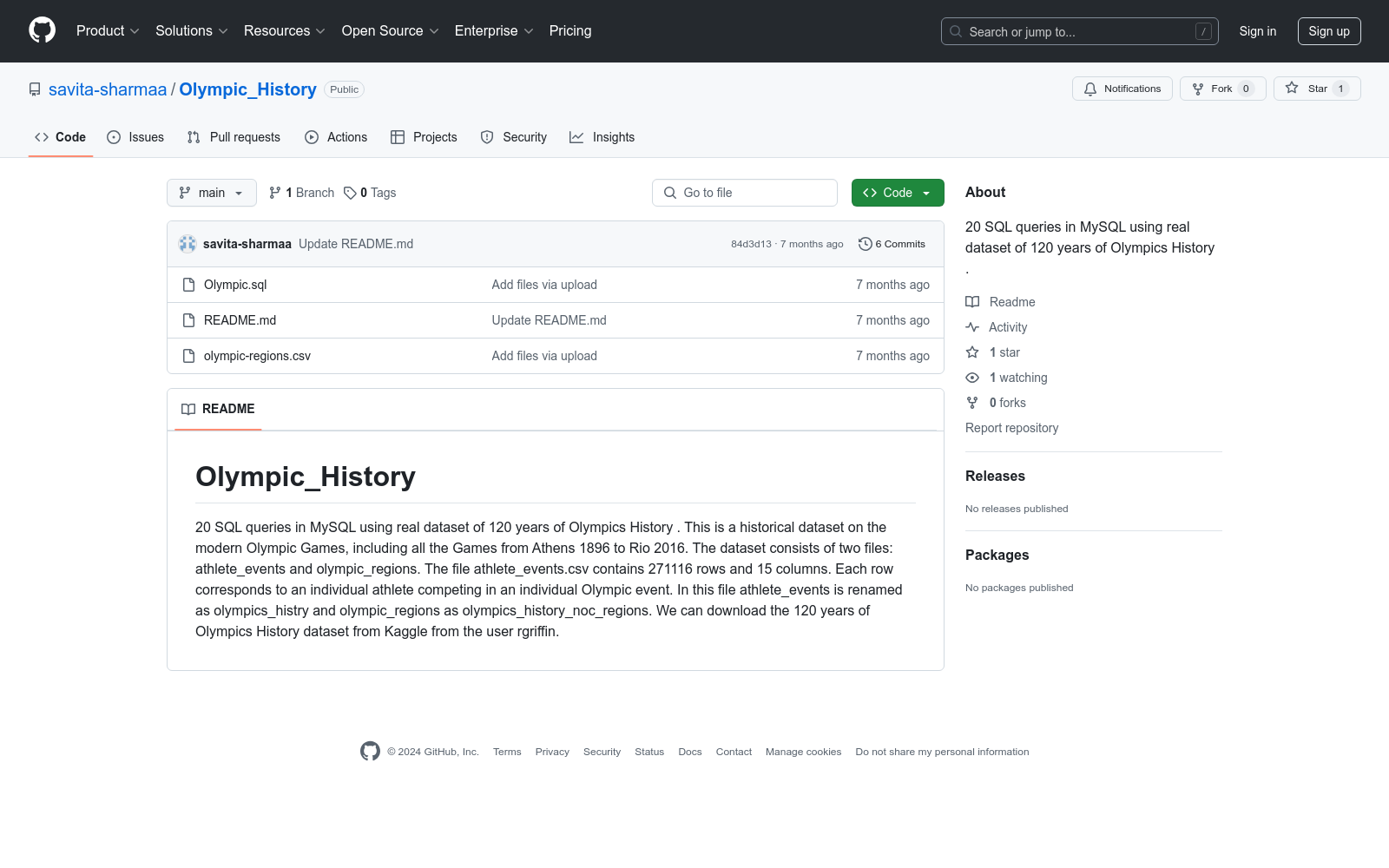Open the Product dropdown menu
The image size is (1389, 868).
click(108, 31)
